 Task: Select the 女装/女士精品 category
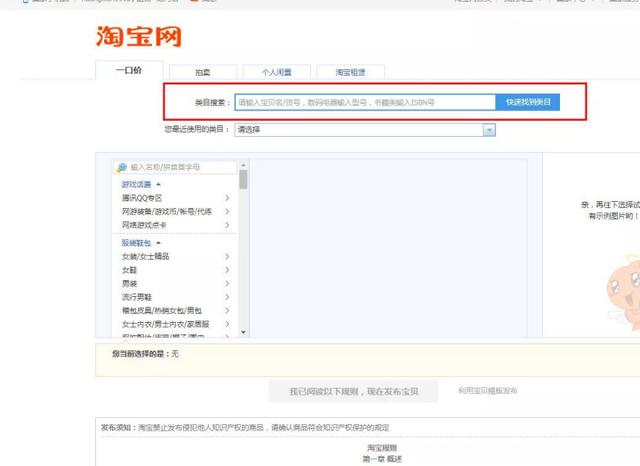click(x=146, y=256)
